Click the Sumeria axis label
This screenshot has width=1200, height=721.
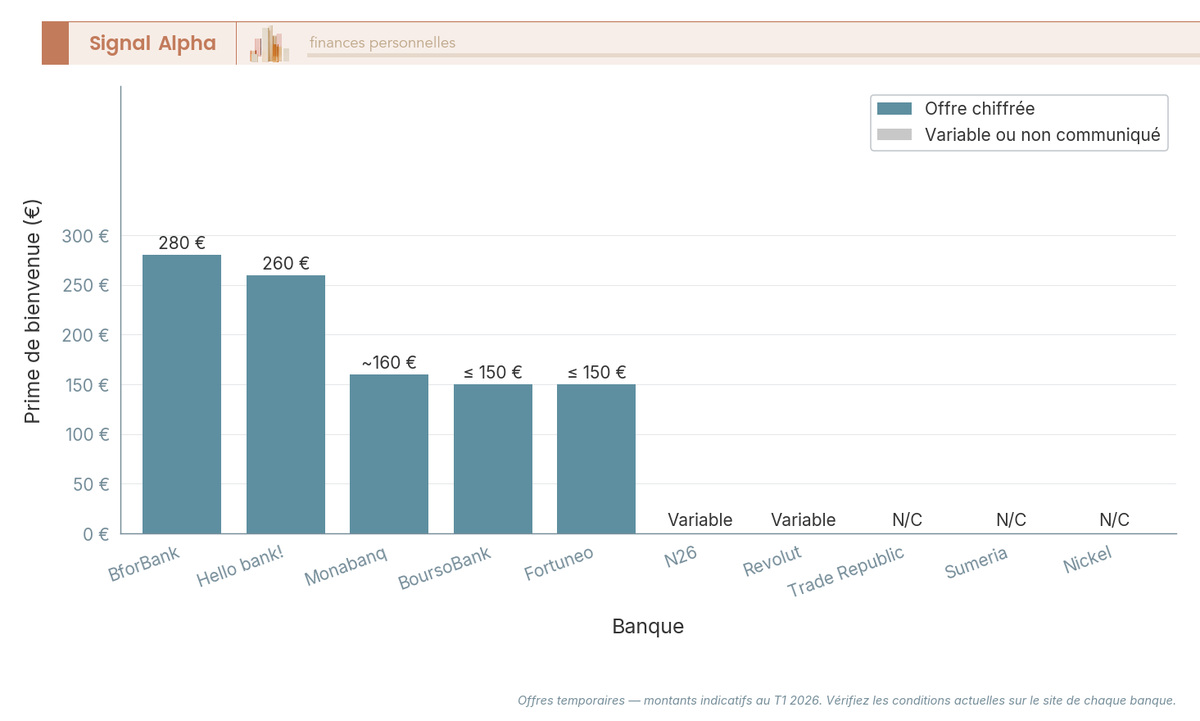(977, 563)
